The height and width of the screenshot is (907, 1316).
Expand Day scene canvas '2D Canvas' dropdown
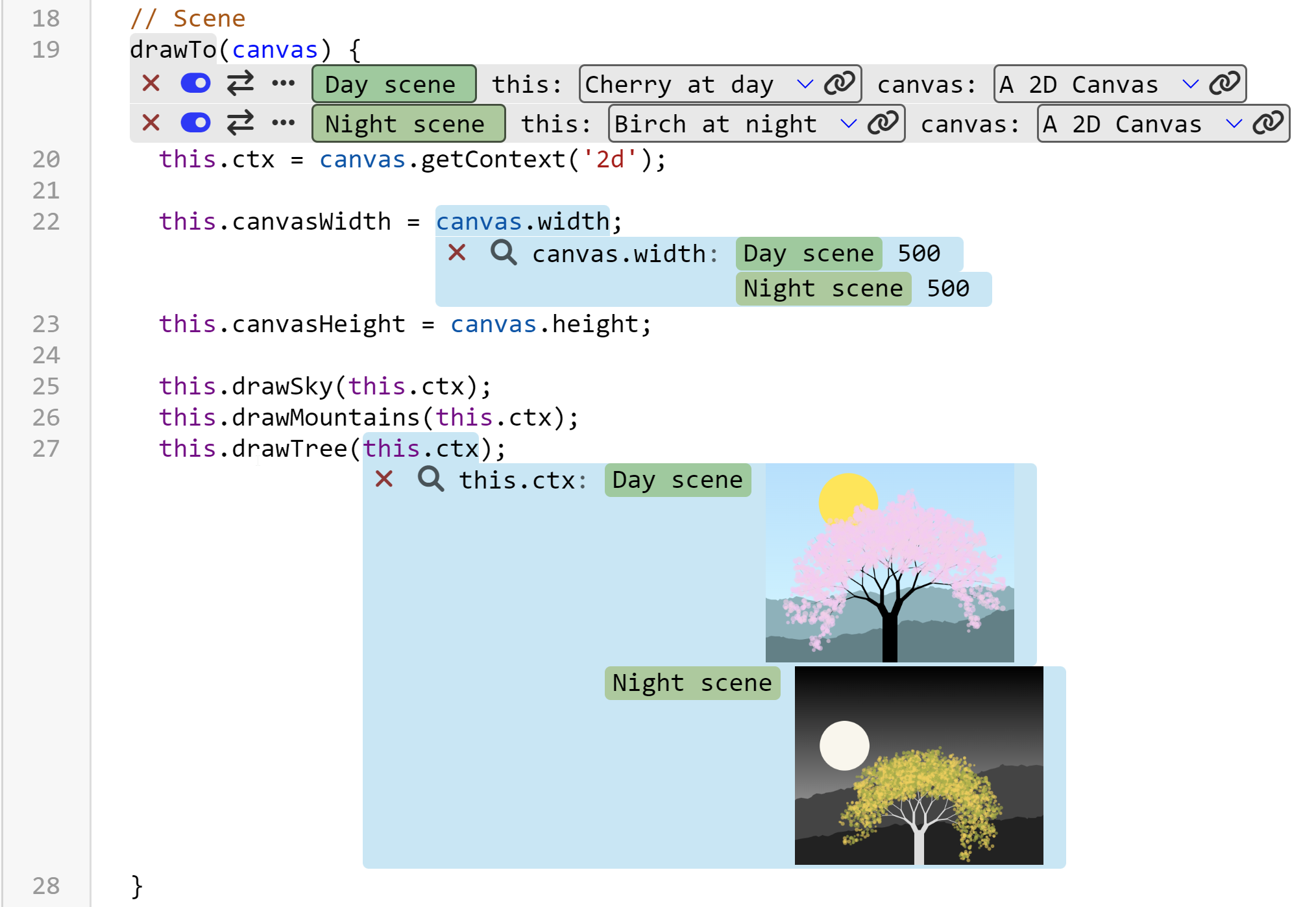point(1189,84)
